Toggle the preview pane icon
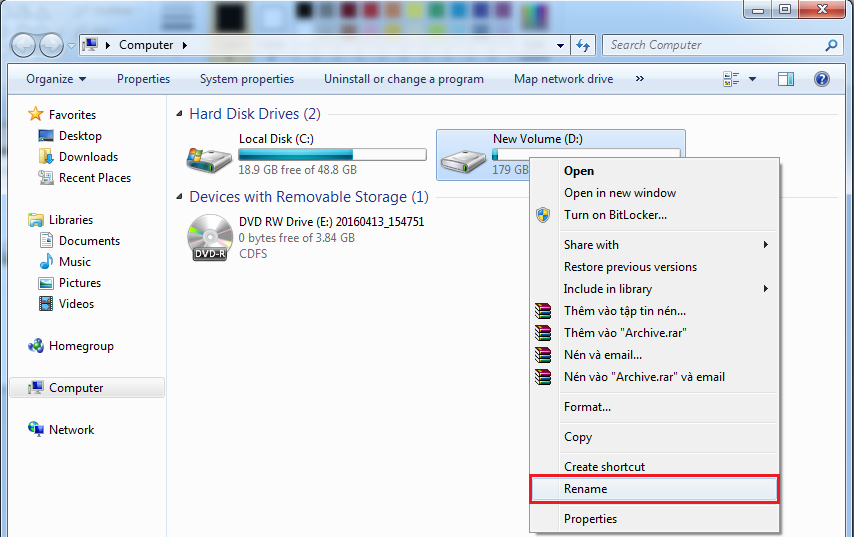Viewport: 854px width, 537px height. pyautogui.click(x=786, y=79)
